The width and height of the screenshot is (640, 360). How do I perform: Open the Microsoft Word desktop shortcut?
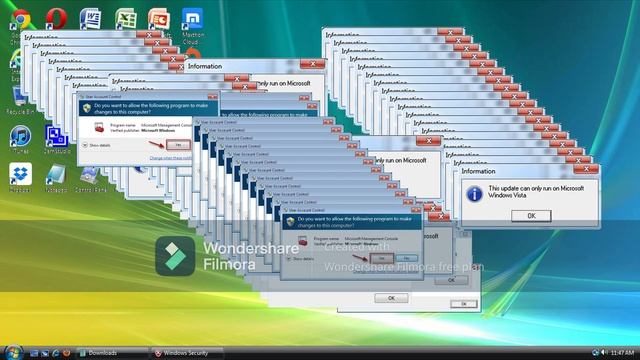tap(91, 19)
